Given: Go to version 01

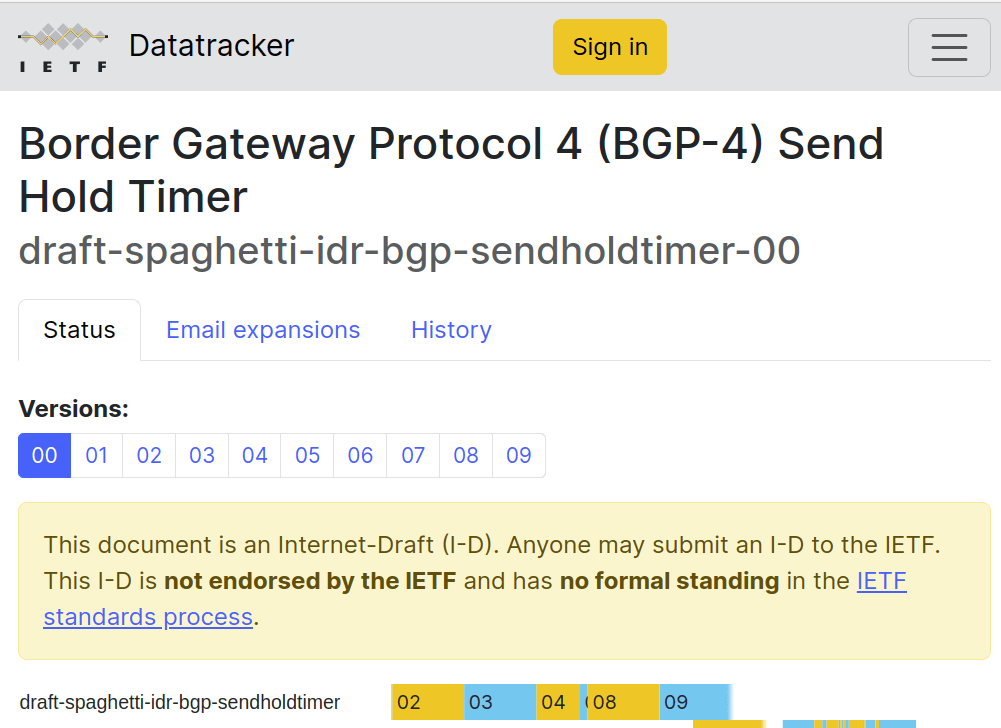Looking at the screenshot, I should [x=97, y=456].
